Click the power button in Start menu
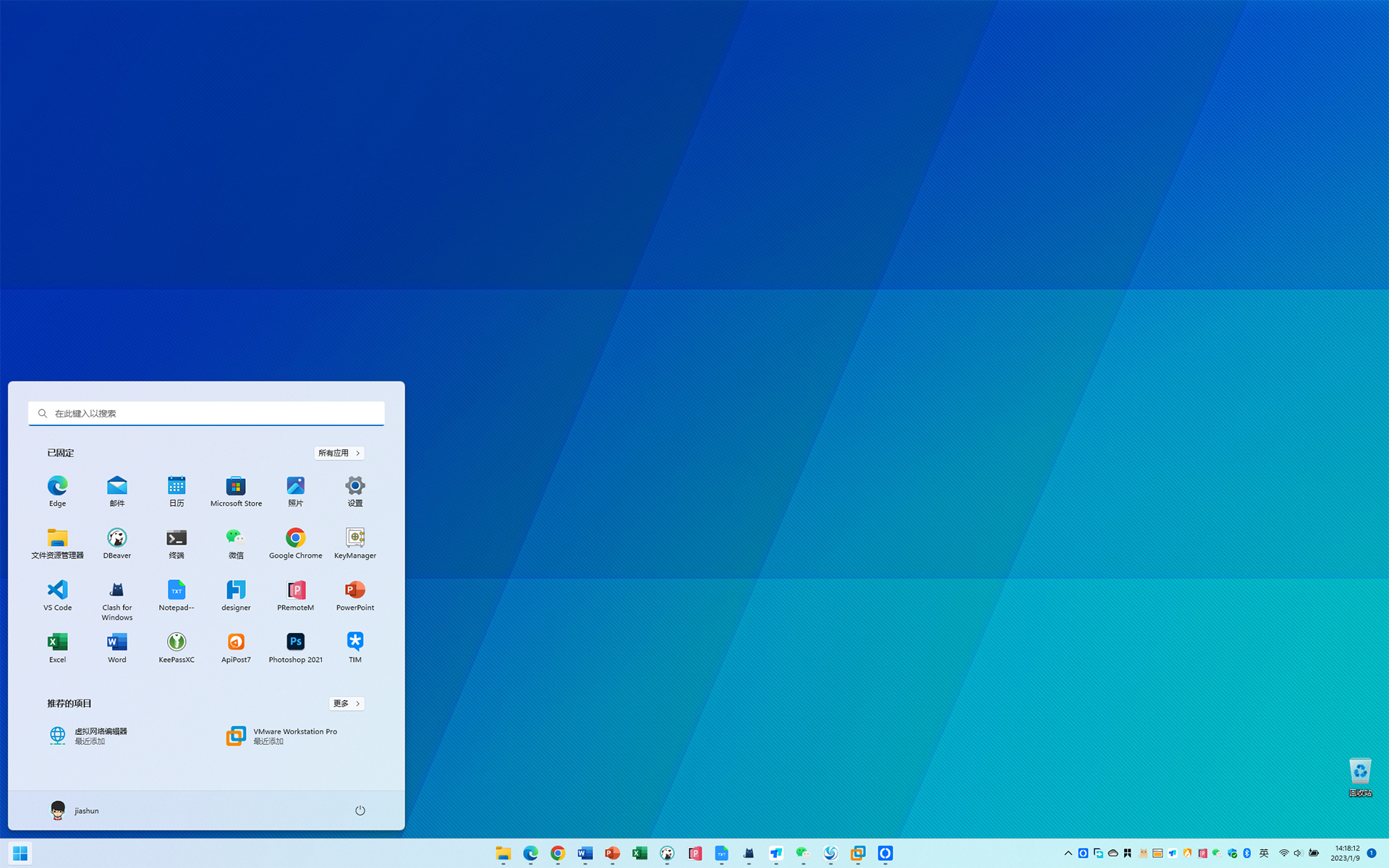Viewport: 1389px width, 868px height. pyautogui.click(x=360, y=810)
